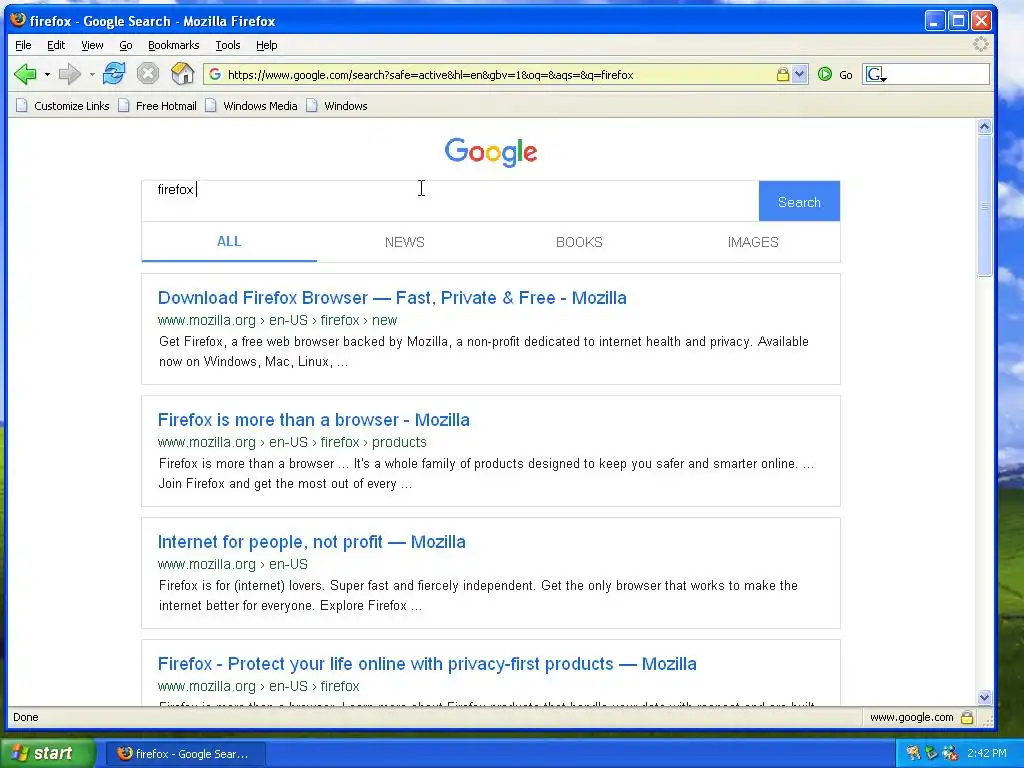Go back with the green Back arrow
Screen dimensions: 1024x768
pyautogui.click(x=25, y=74)
